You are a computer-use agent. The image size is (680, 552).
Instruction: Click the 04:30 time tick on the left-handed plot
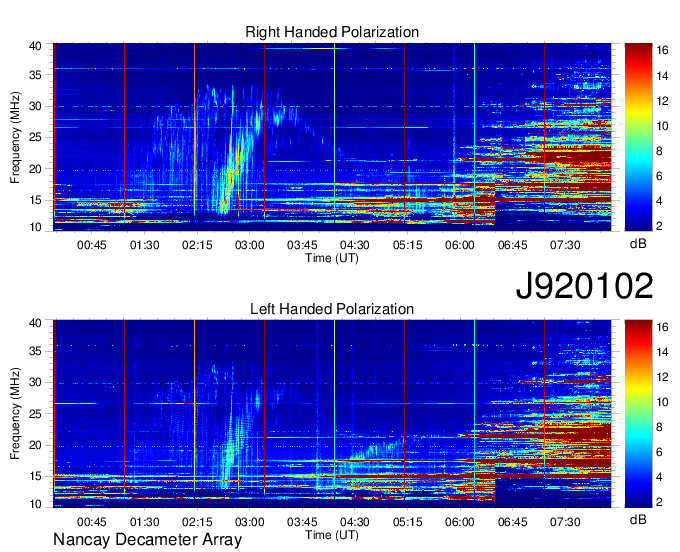pos(354,522)
